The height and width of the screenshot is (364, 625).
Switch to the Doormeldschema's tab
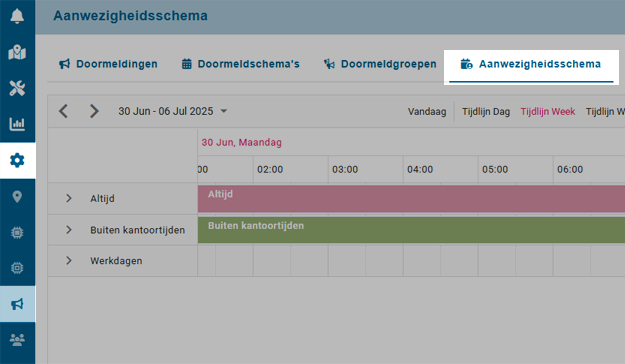click(x=241, y=64)
